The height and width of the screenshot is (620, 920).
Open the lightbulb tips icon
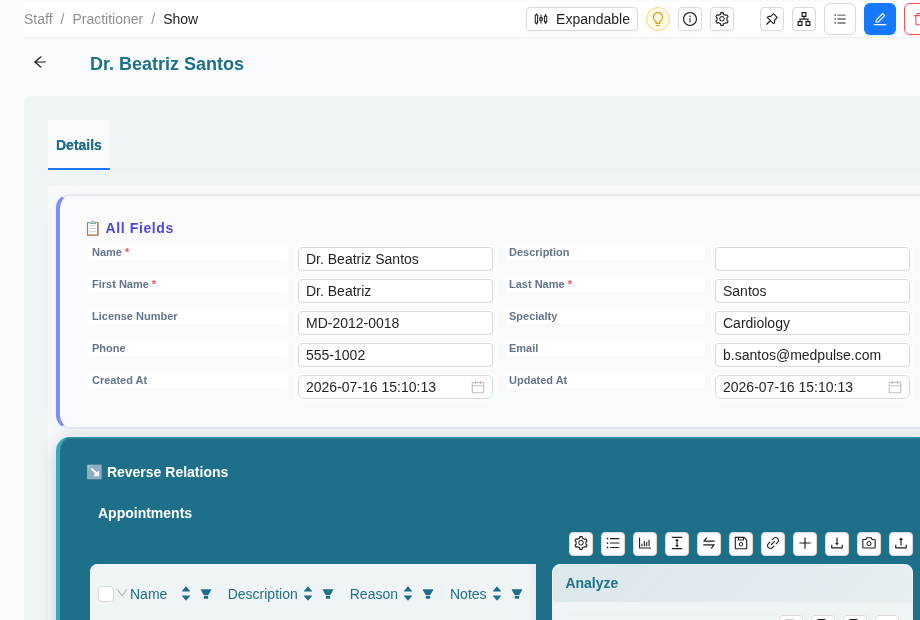tap(658, 19)
